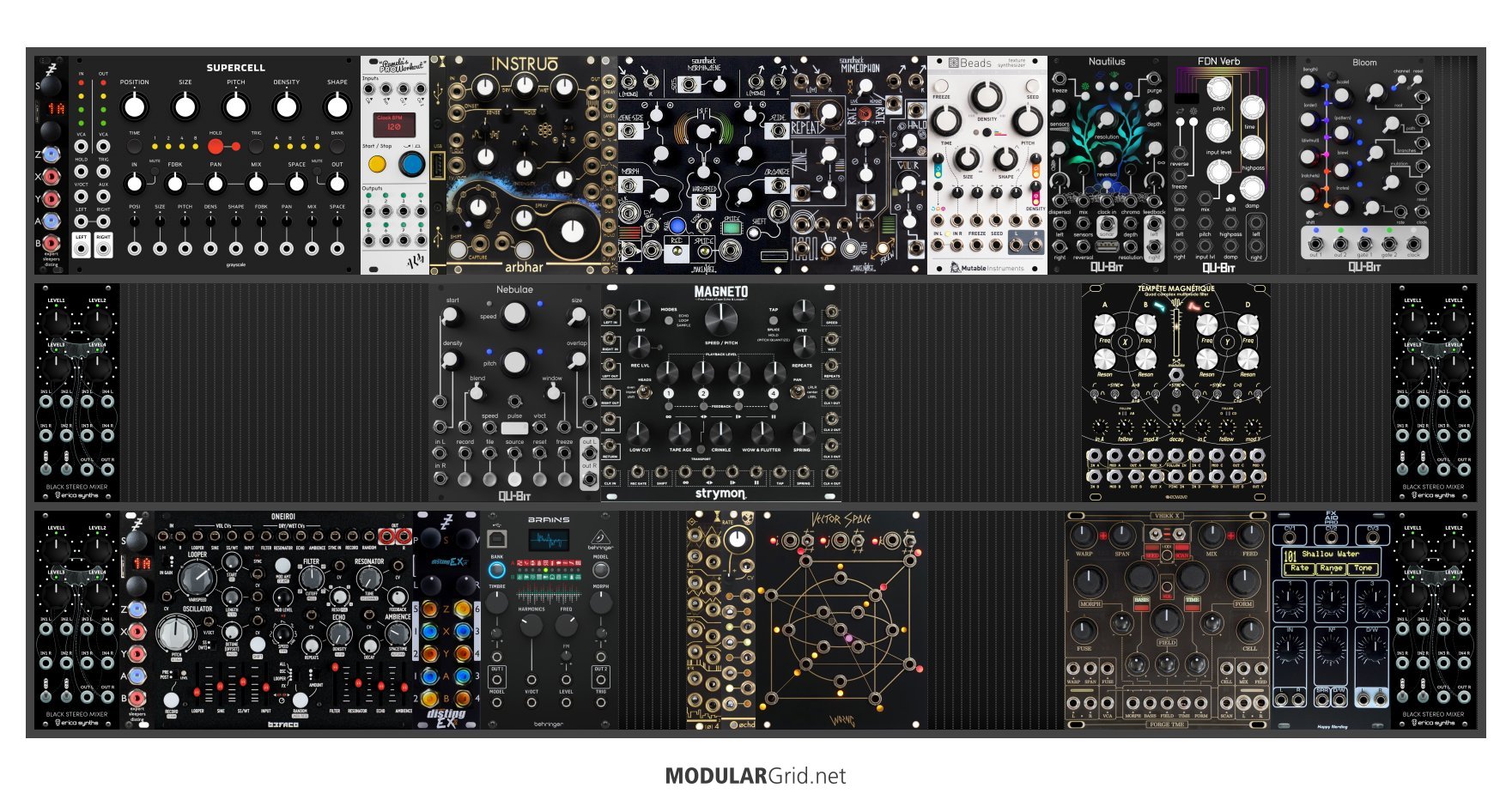This screenshot has width=1512, height=794.
Task: Click the blue BANK button on Behringer Brains
Action: (496, 570)
